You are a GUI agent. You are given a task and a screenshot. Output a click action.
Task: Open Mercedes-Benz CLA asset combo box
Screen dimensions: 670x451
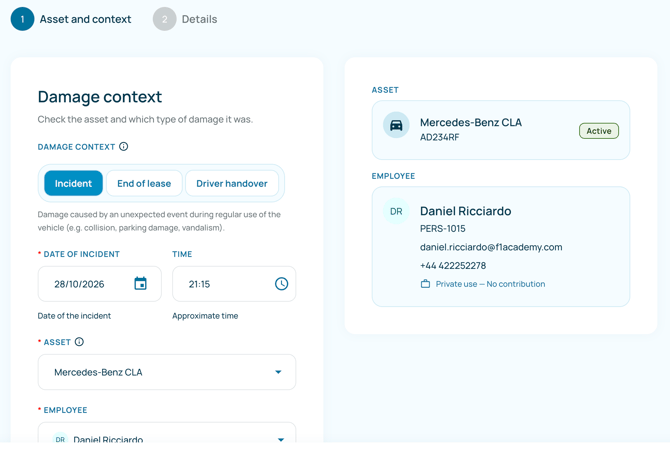[167, 372]
